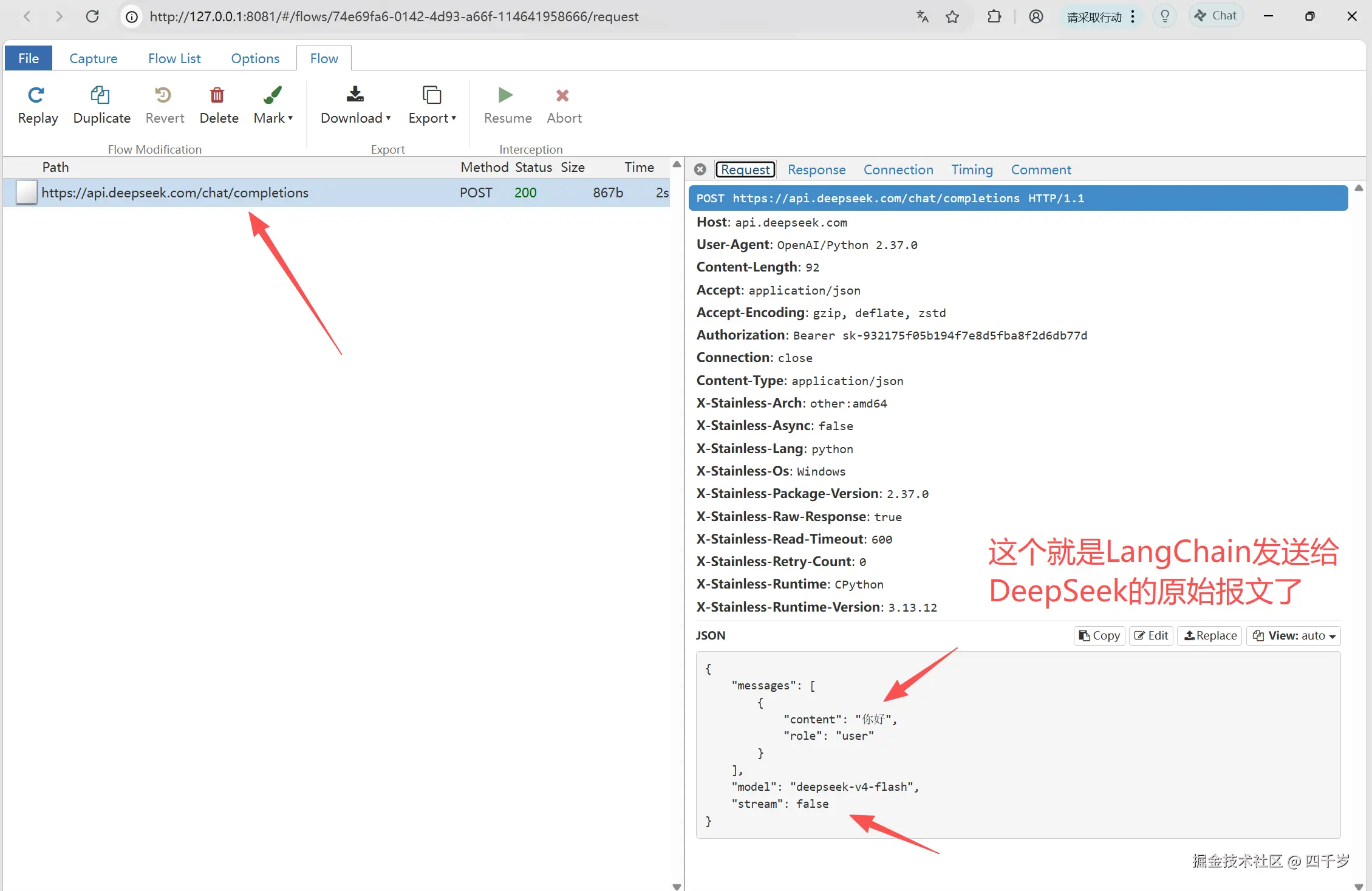
Task: Click the Content-Length value 92
Action: tap(812, 267)
